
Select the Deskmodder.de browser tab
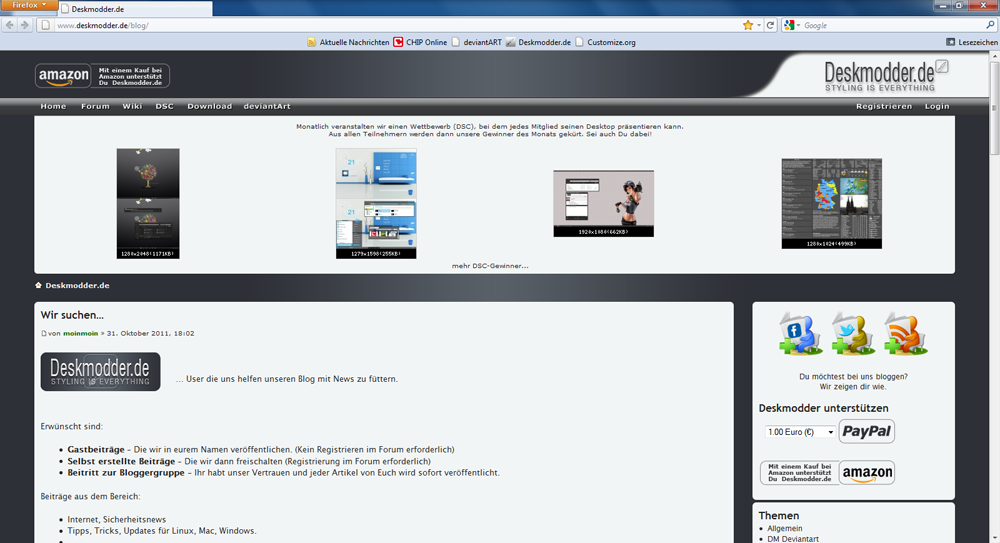(x=135, y=9)
